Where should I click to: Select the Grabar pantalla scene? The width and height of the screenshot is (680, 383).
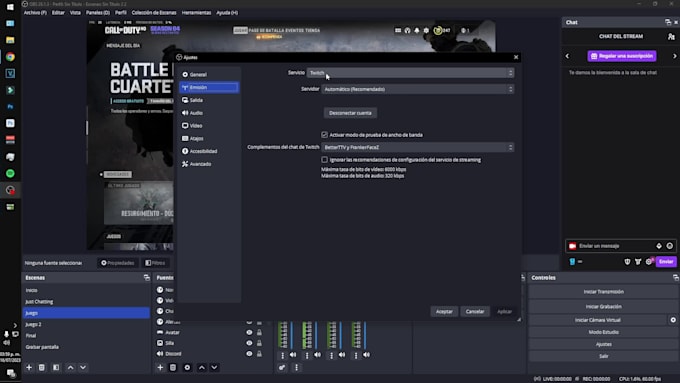[86, 347]
